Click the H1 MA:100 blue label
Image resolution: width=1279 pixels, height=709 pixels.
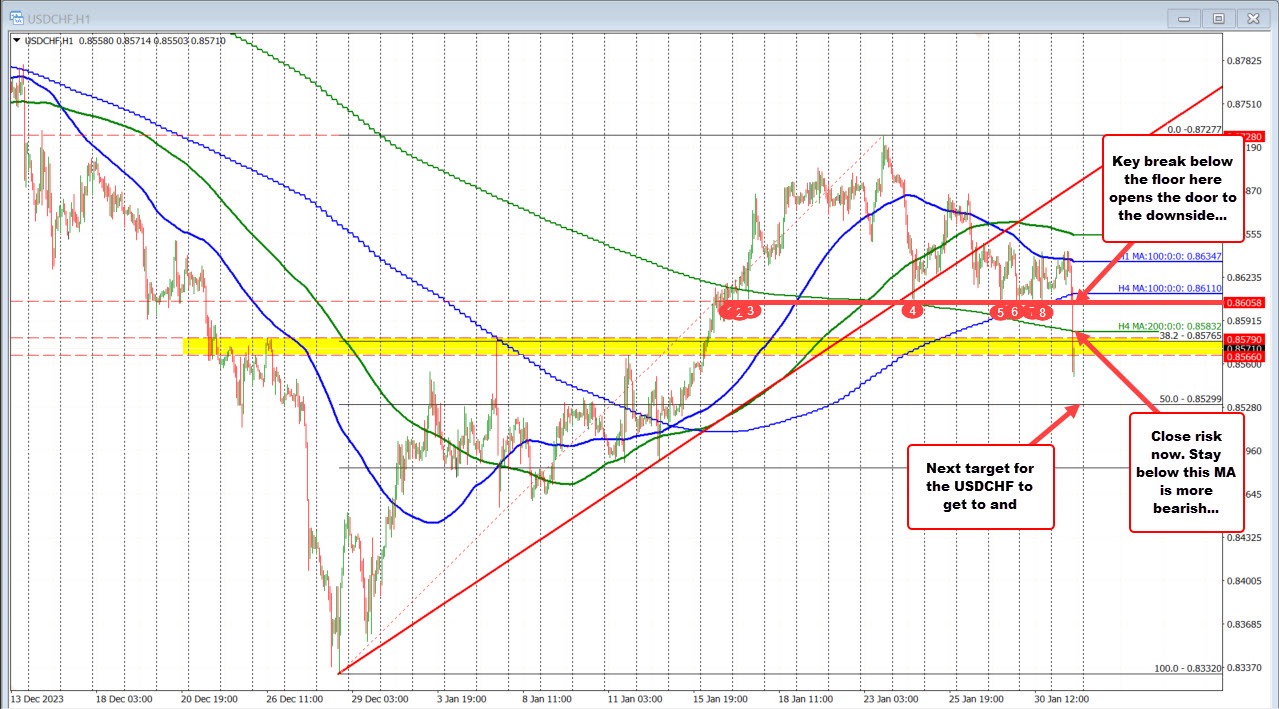[x=1172, y=256]
